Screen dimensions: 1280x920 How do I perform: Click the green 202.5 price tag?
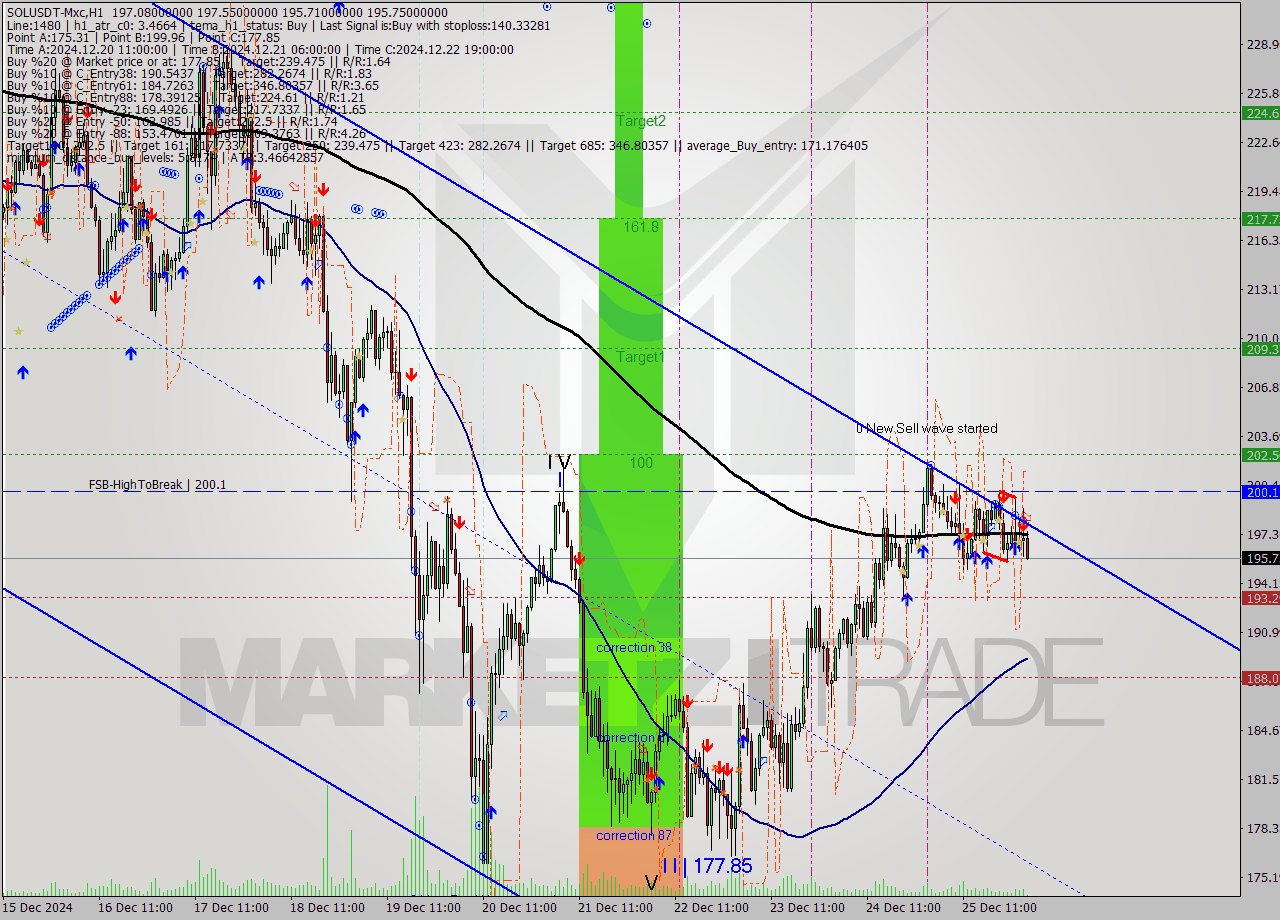click(x=1260, y=455)
